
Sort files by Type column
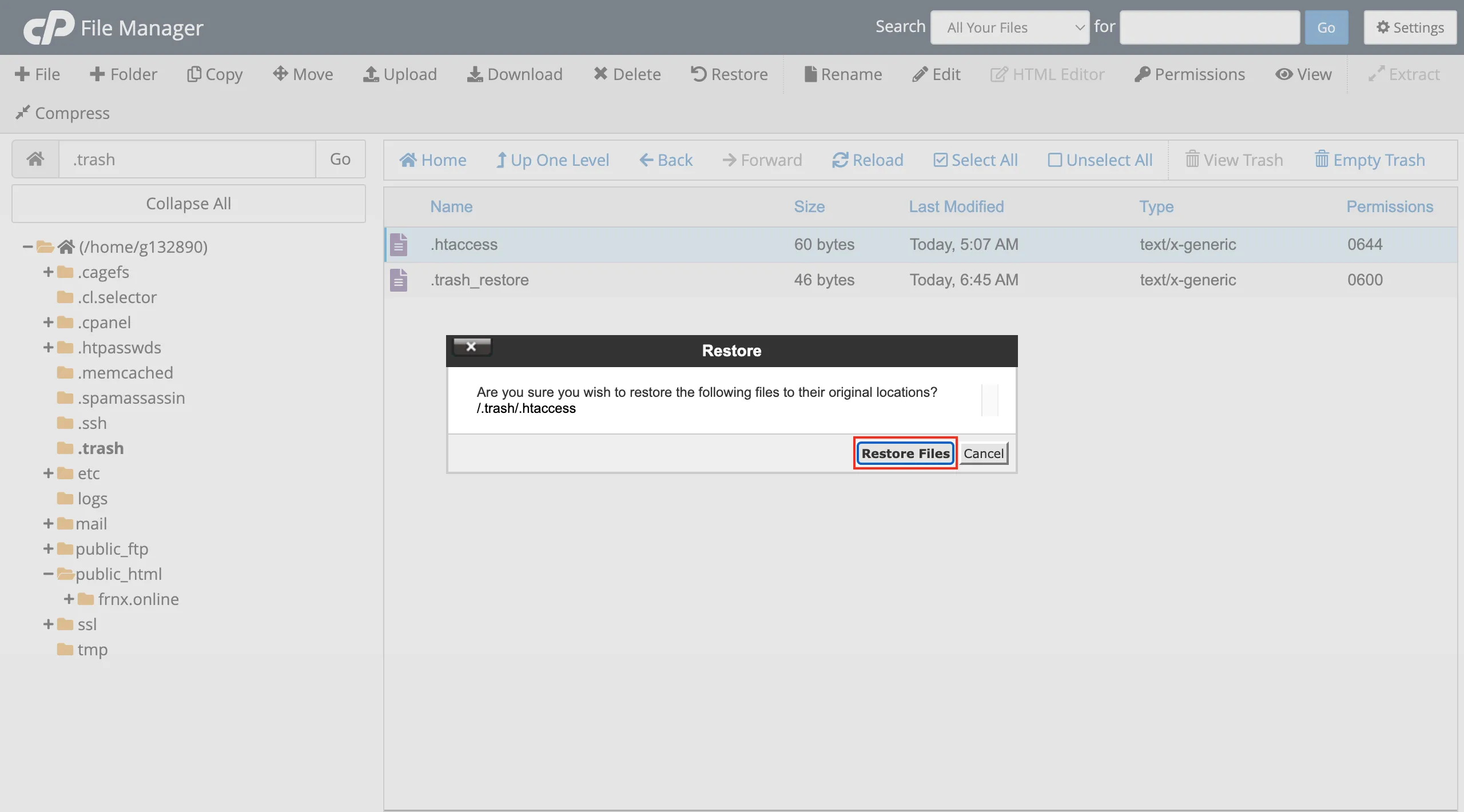click(1156, 206)
